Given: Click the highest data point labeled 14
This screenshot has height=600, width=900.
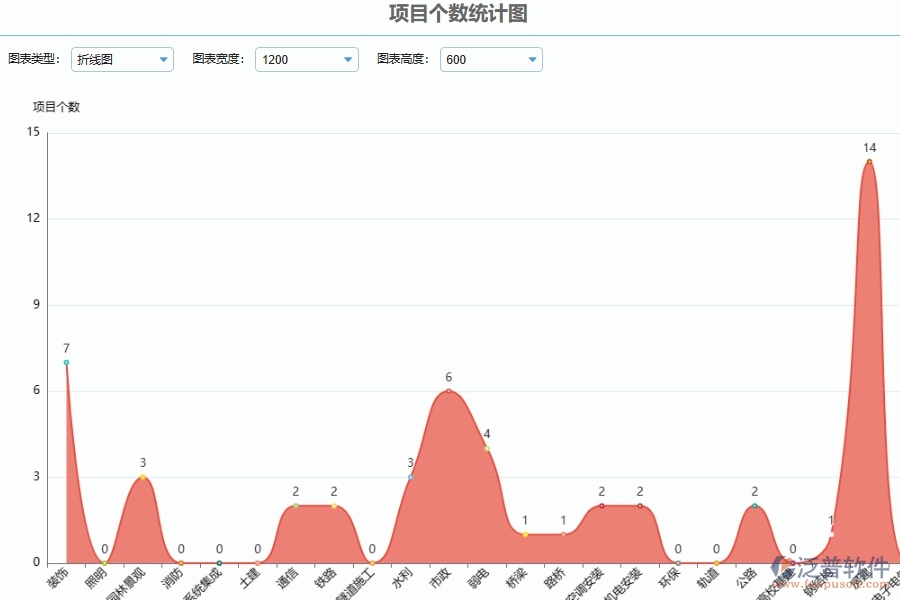Looking at the screenshot, I should [868, 160].
